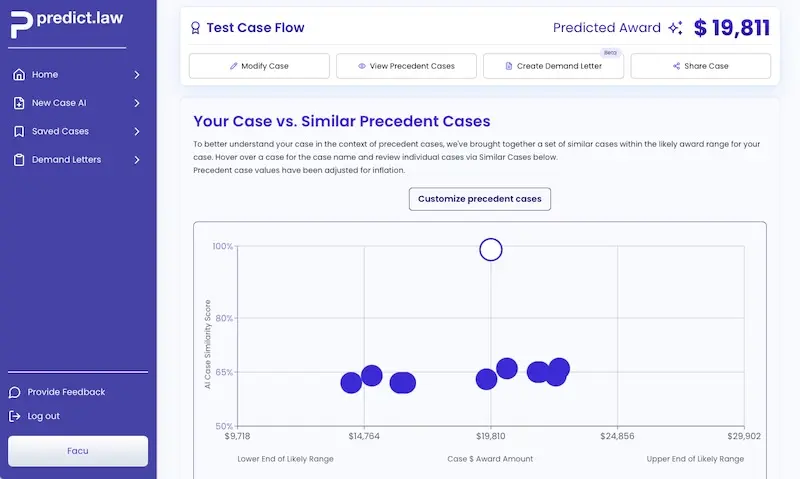The image size is (800, 479).
Task: Expand the Saved Cases chevron
Action: (137, 131)
